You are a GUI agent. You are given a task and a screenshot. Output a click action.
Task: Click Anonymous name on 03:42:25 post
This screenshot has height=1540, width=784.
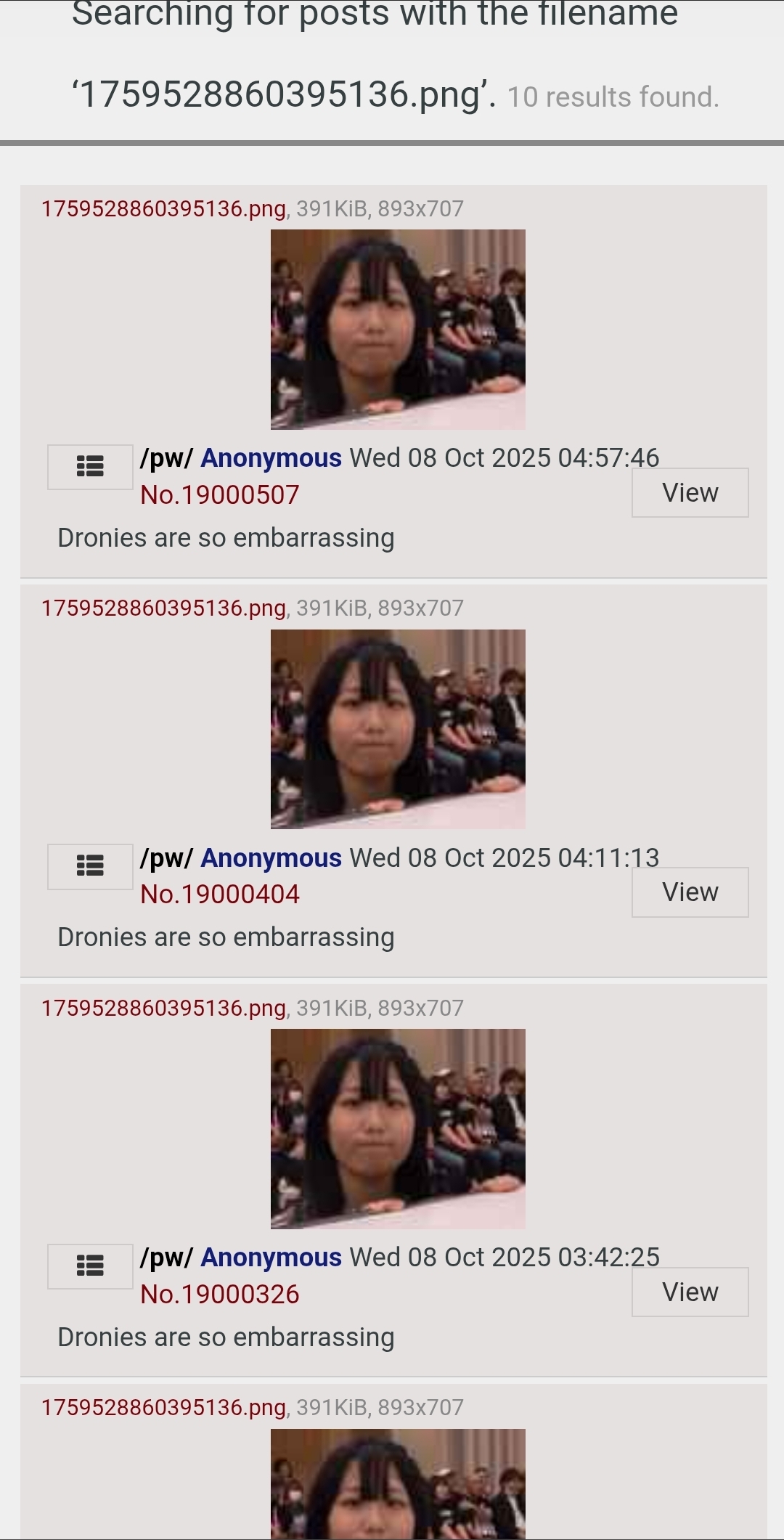tap(271, 1258)
